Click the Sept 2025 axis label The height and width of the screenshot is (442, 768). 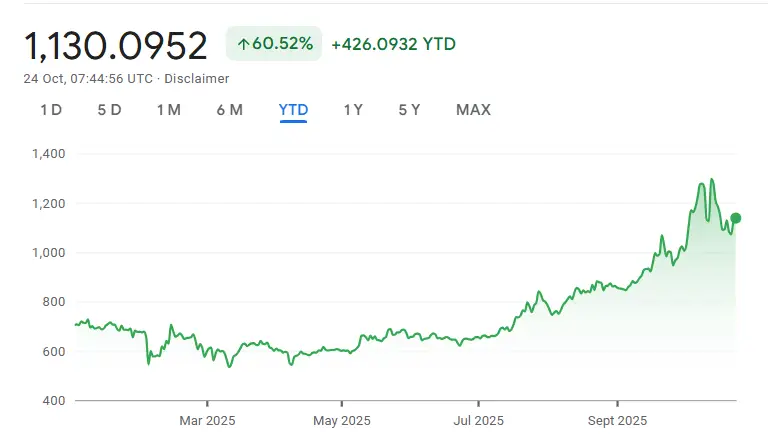pos(617,420)
